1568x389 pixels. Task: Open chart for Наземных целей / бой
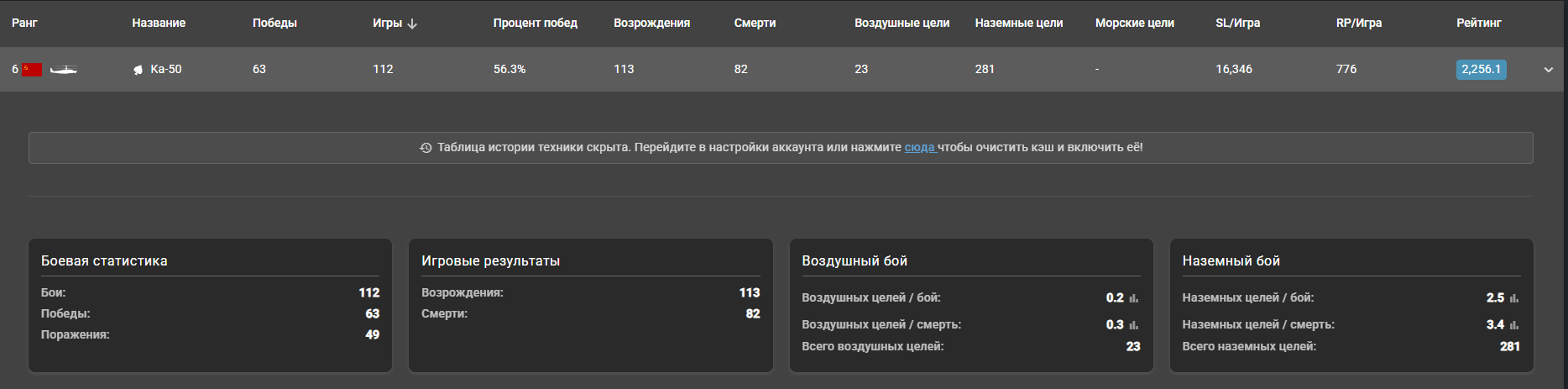coord(1513,298)
